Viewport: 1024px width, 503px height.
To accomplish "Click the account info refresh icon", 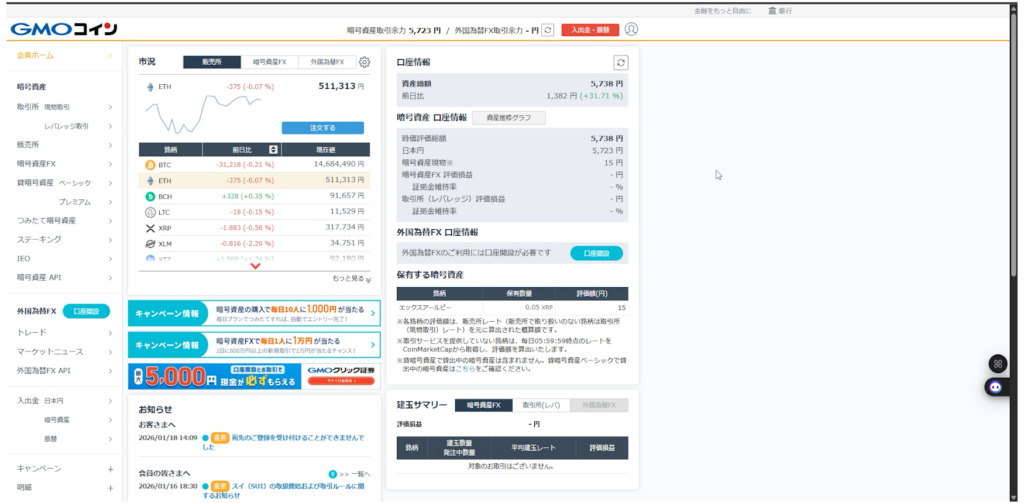I will coord(620,62).
